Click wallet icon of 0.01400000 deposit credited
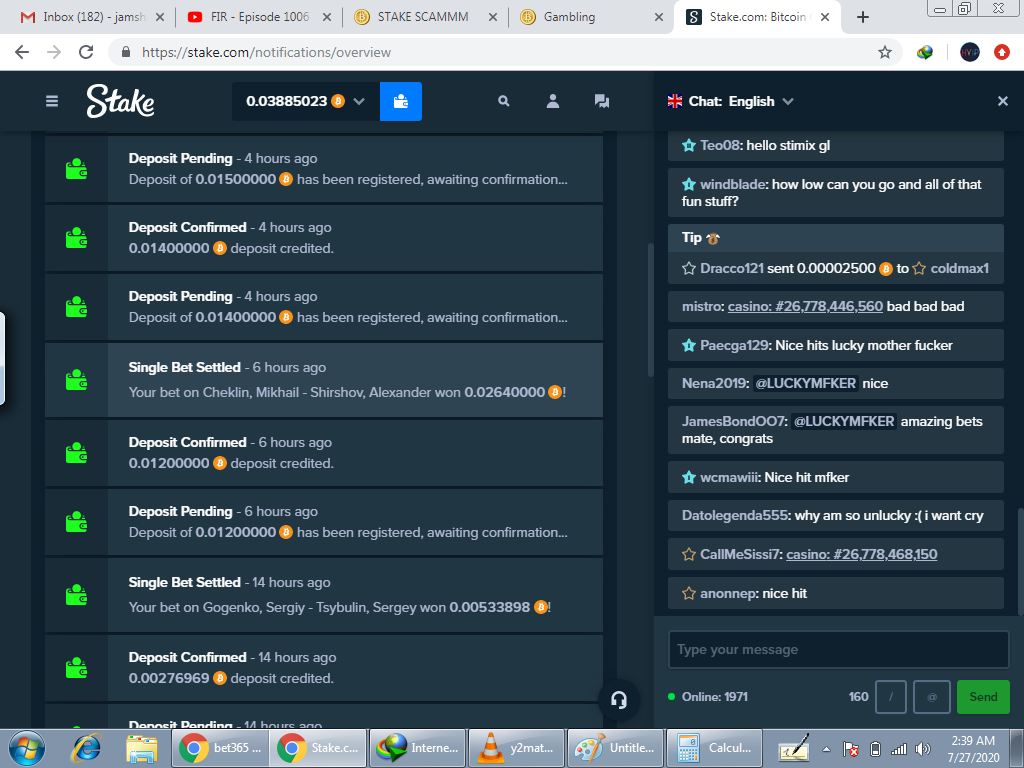 click(x=76, y=238)
